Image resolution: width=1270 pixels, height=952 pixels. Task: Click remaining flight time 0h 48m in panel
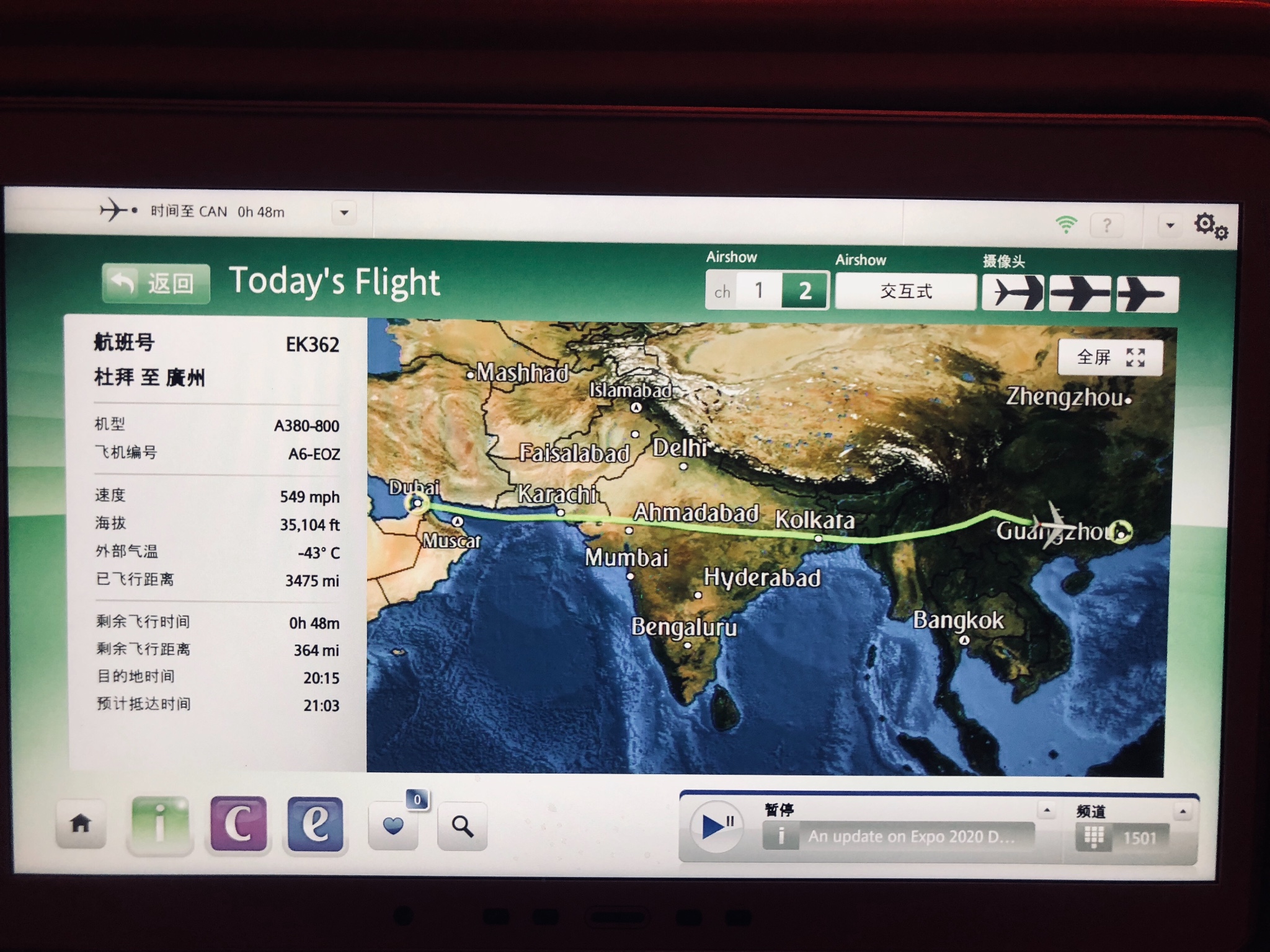314,623
